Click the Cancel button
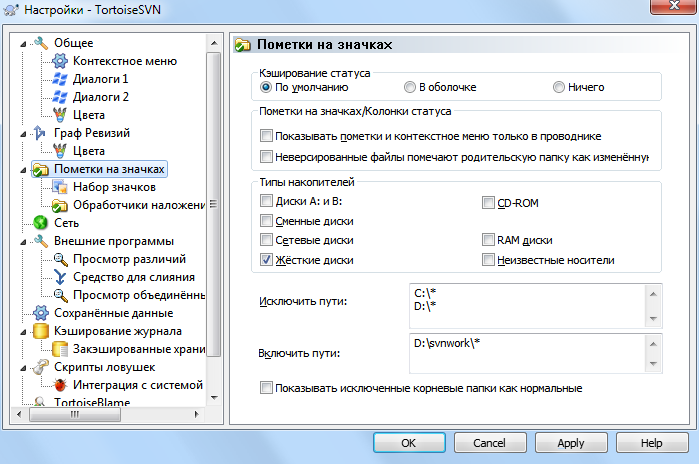The width and height of the screenshot is (699, 464). (490, 443)
